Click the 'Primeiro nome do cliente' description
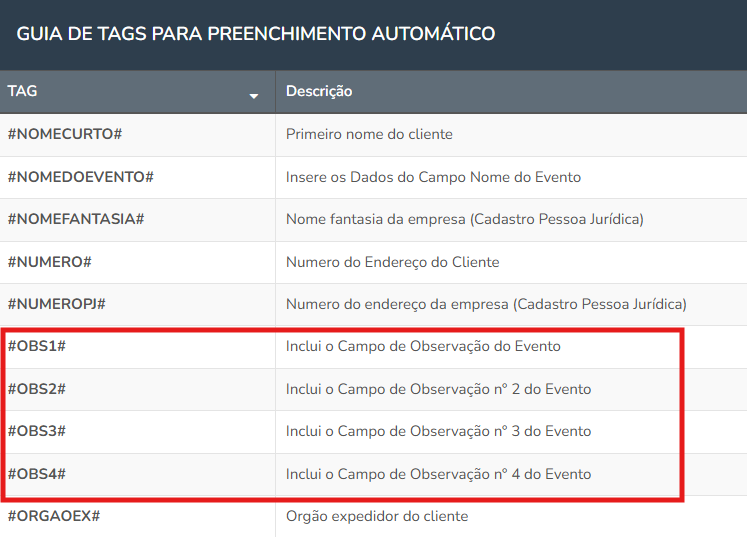The image size is (747, 537). click(x=369, y=134)
